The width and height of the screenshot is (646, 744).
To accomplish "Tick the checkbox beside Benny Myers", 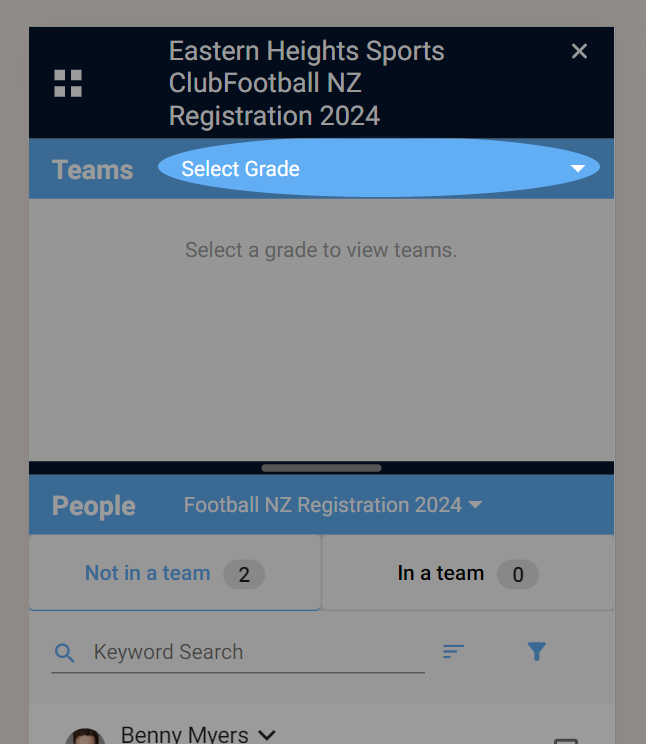I will coord(566,741).
